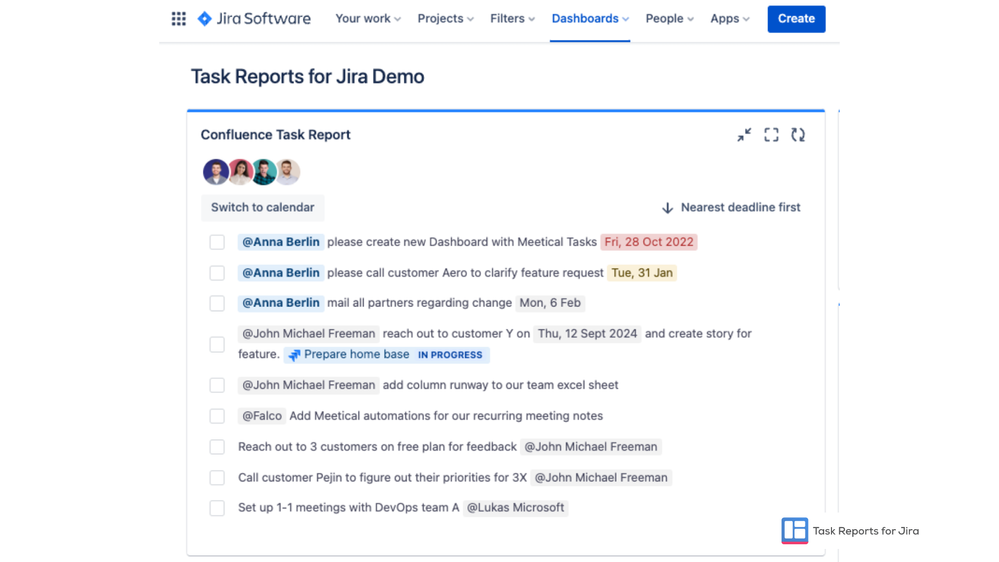This screenshot has width=999, height=562.
Task: Check the call customer Aero task
Action: click(x=217, y=273)
